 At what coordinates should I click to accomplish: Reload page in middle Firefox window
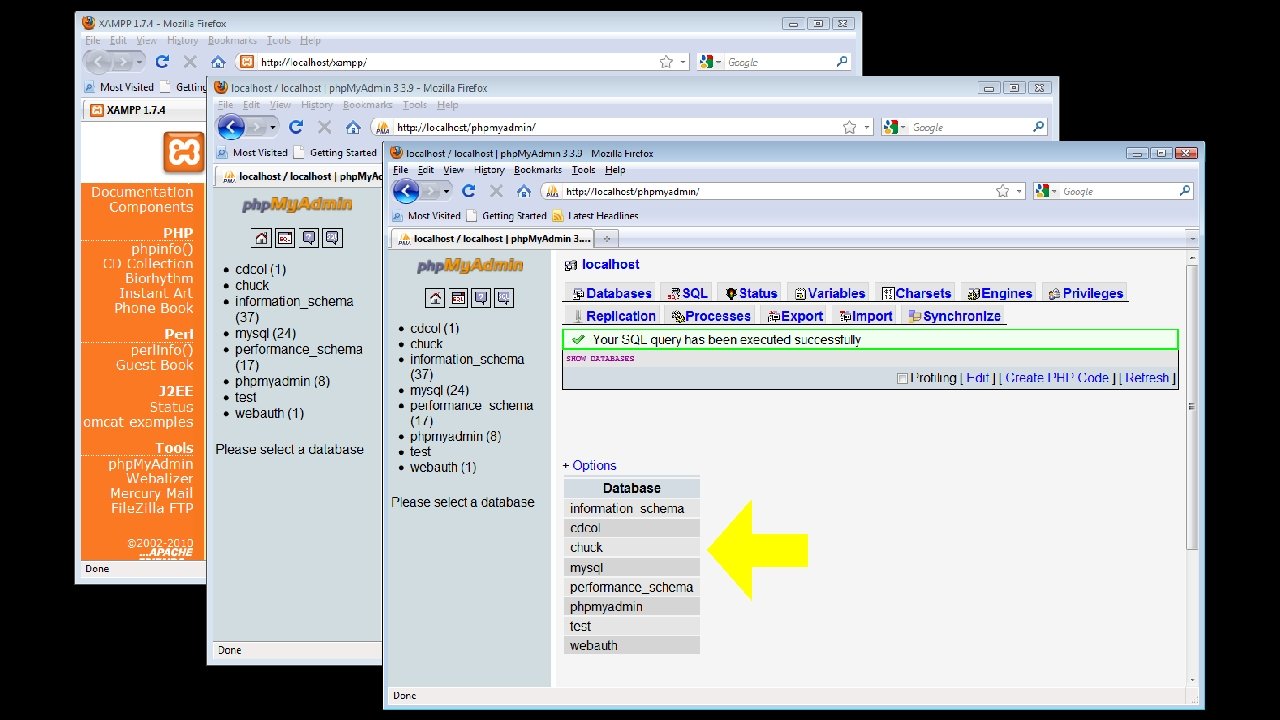coord(296,127)
